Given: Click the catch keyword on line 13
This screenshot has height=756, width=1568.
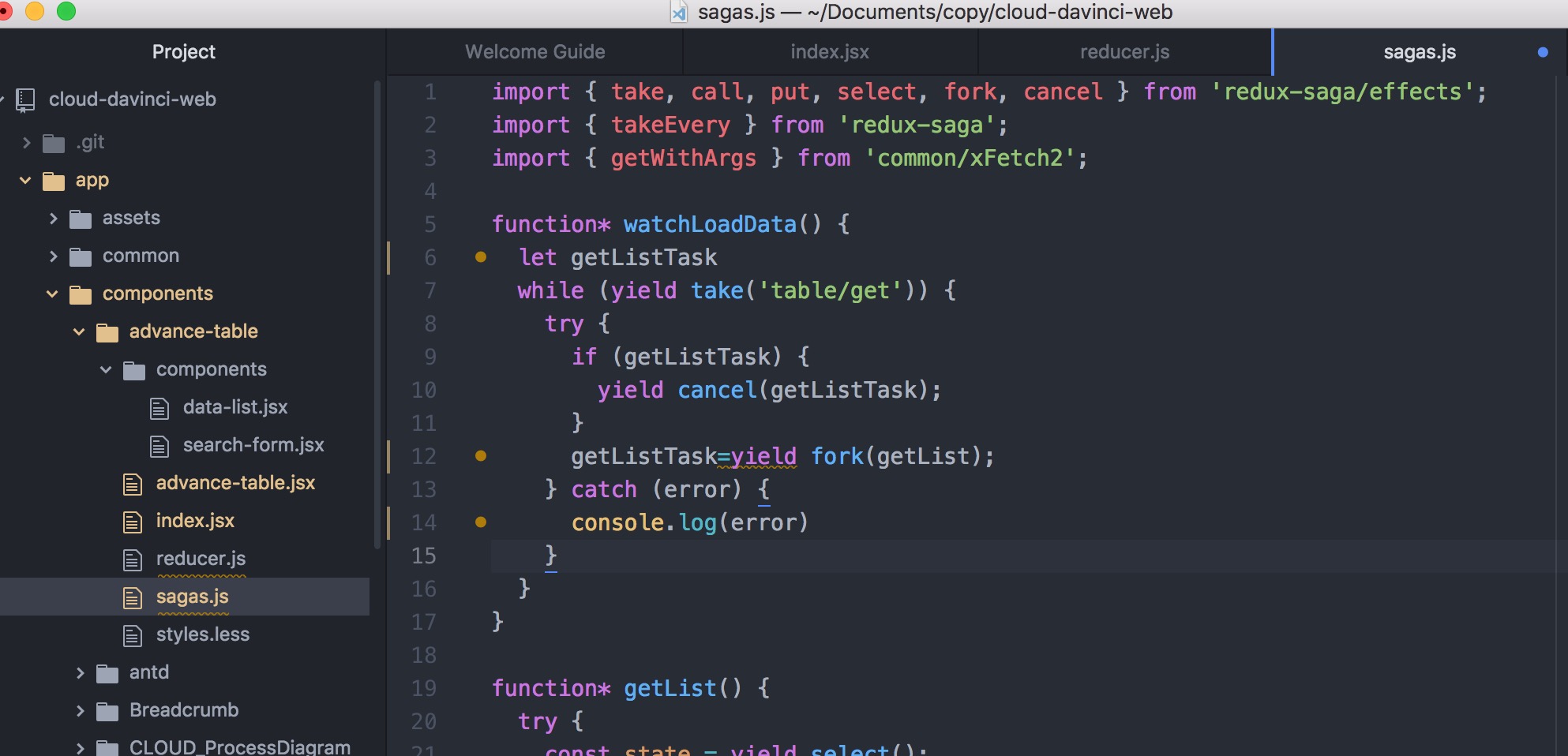Looking at the screenshot, I should click(x=604, y=490).
